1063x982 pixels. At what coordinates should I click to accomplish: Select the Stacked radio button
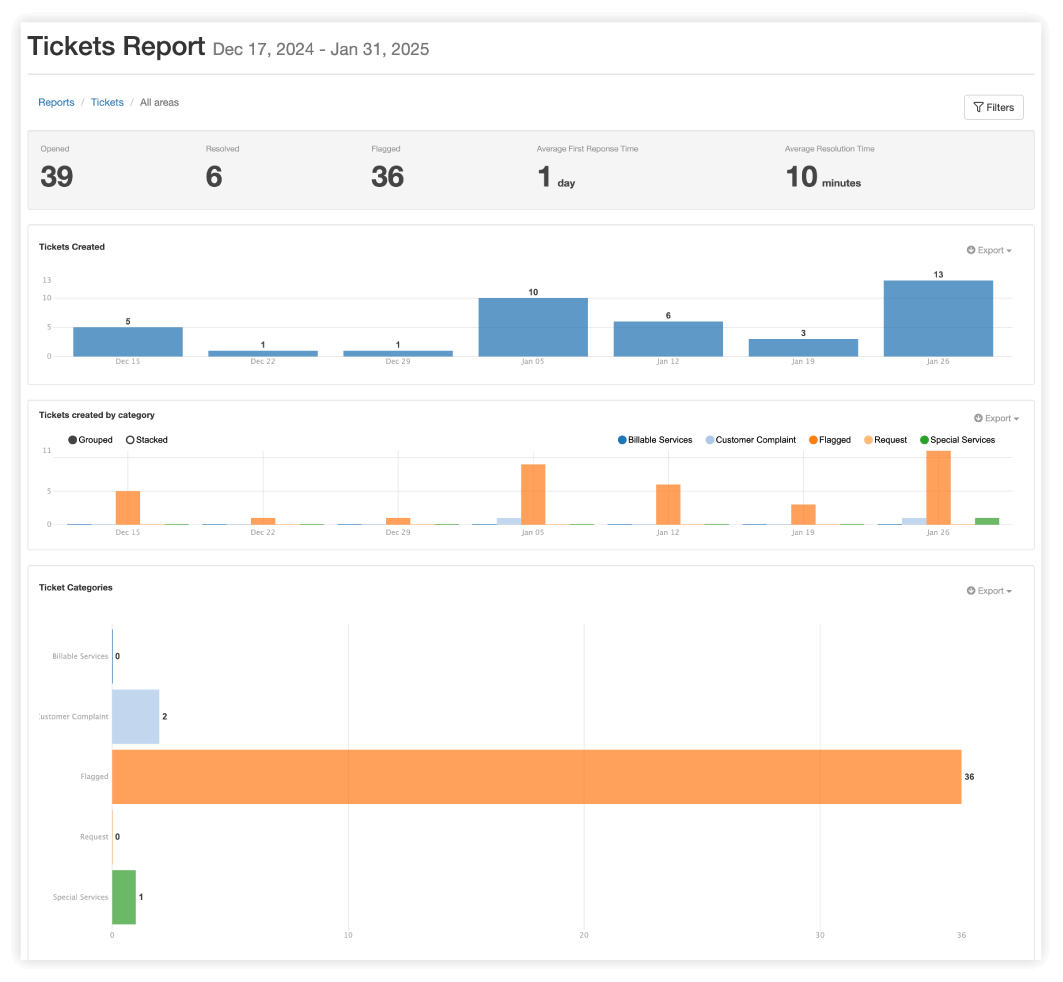tap(129, 440)
